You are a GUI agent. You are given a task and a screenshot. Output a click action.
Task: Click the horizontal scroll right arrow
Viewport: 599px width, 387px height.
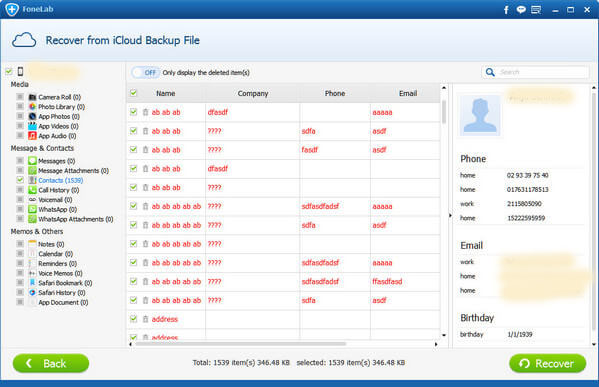[436, 344]
